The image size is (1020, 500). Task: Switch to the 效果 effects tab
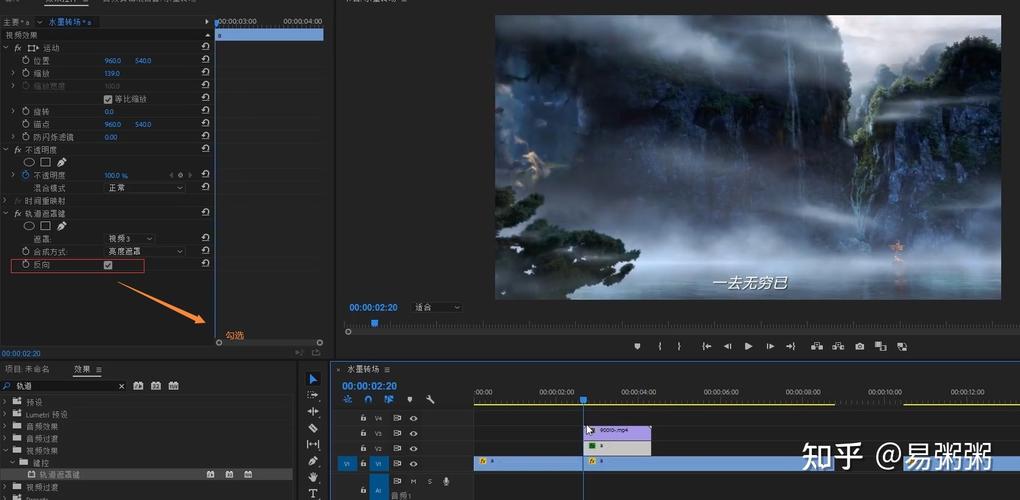click(x=82, y=369)
